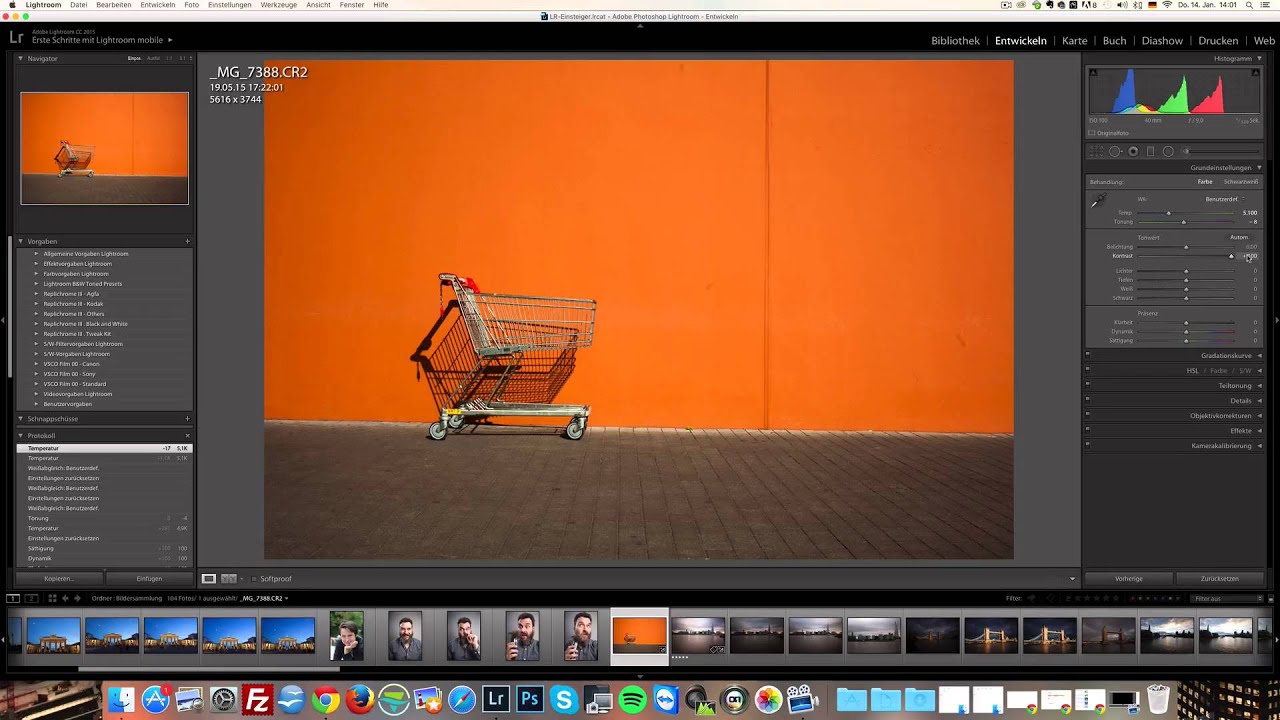1280x720 pixels.
Task: Click the Navigator preview image
Action: (x=104, y=148)
